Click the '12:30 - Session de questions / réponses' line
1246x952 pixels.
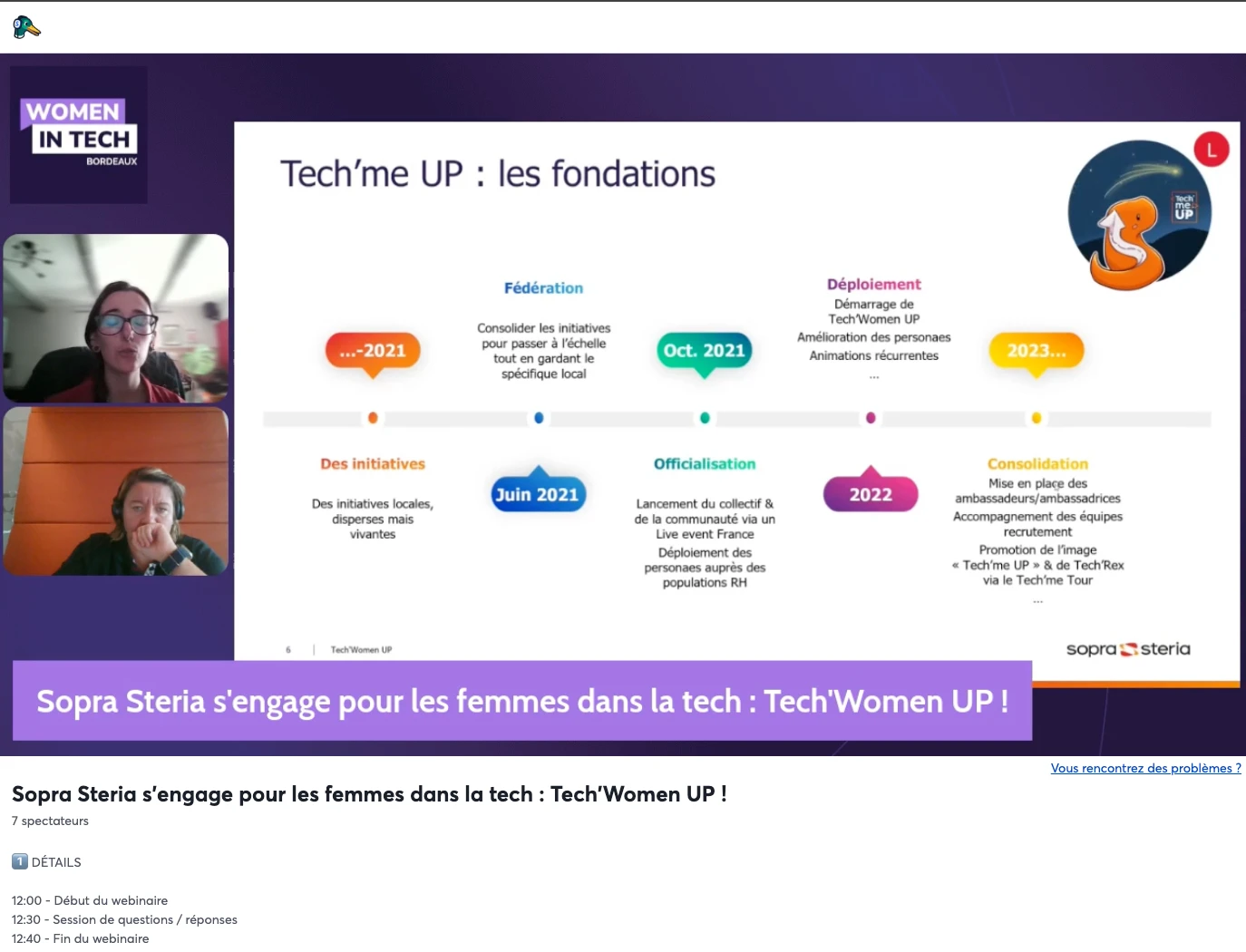point(124,919)
